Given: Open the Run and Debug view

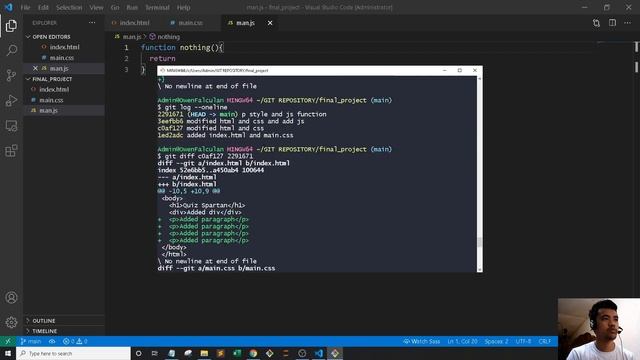Looking at the screenshot, I should 11,100.
